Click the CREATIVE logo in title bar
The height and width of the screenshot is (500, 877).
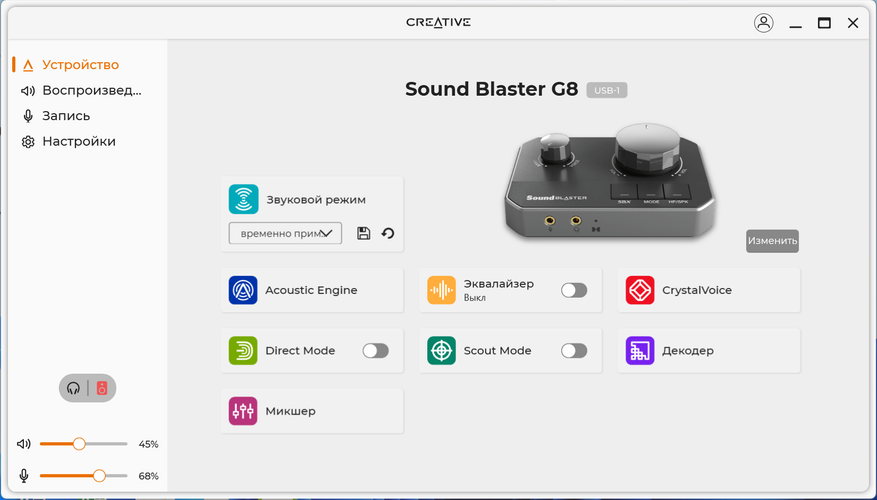tap(438, 22)
